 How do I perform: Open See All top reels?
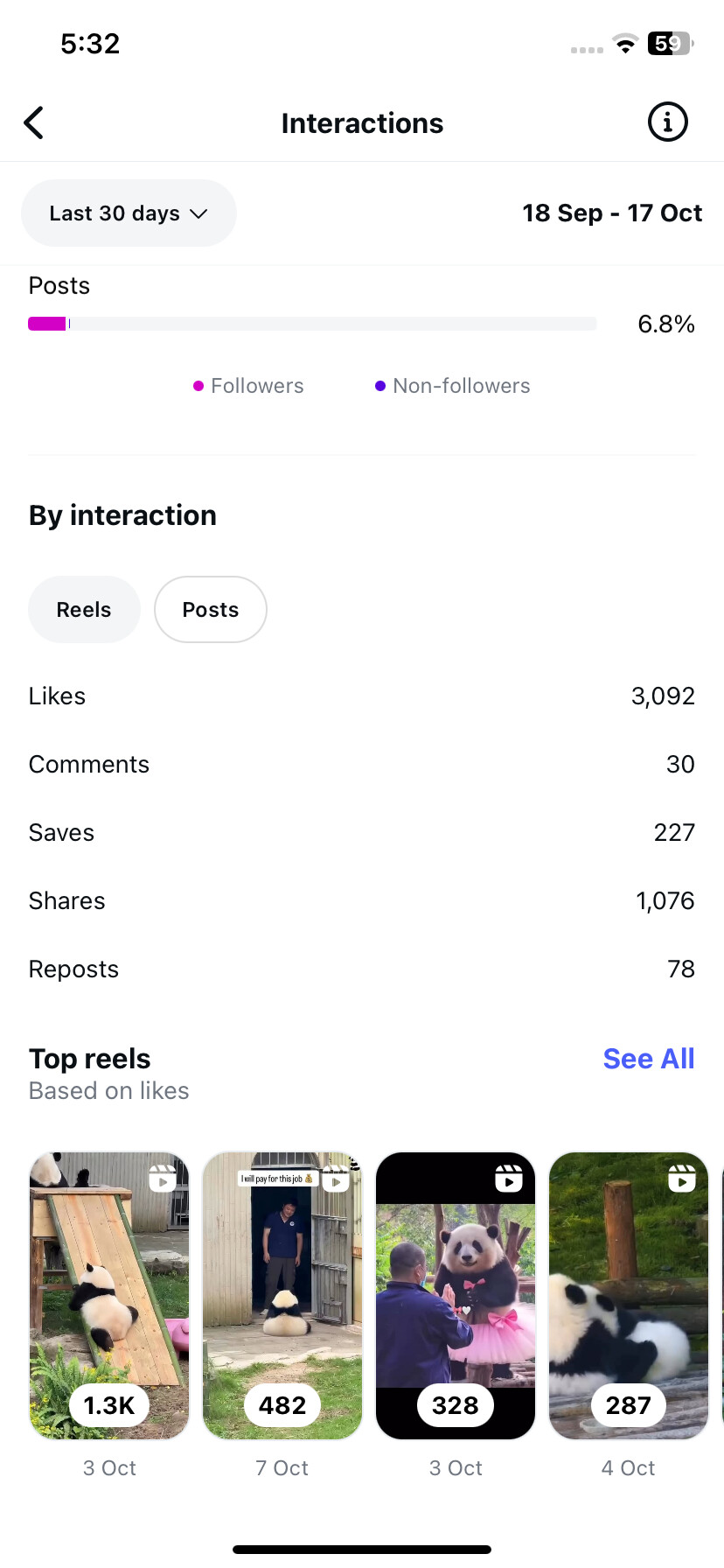(x=648, y=1059)
